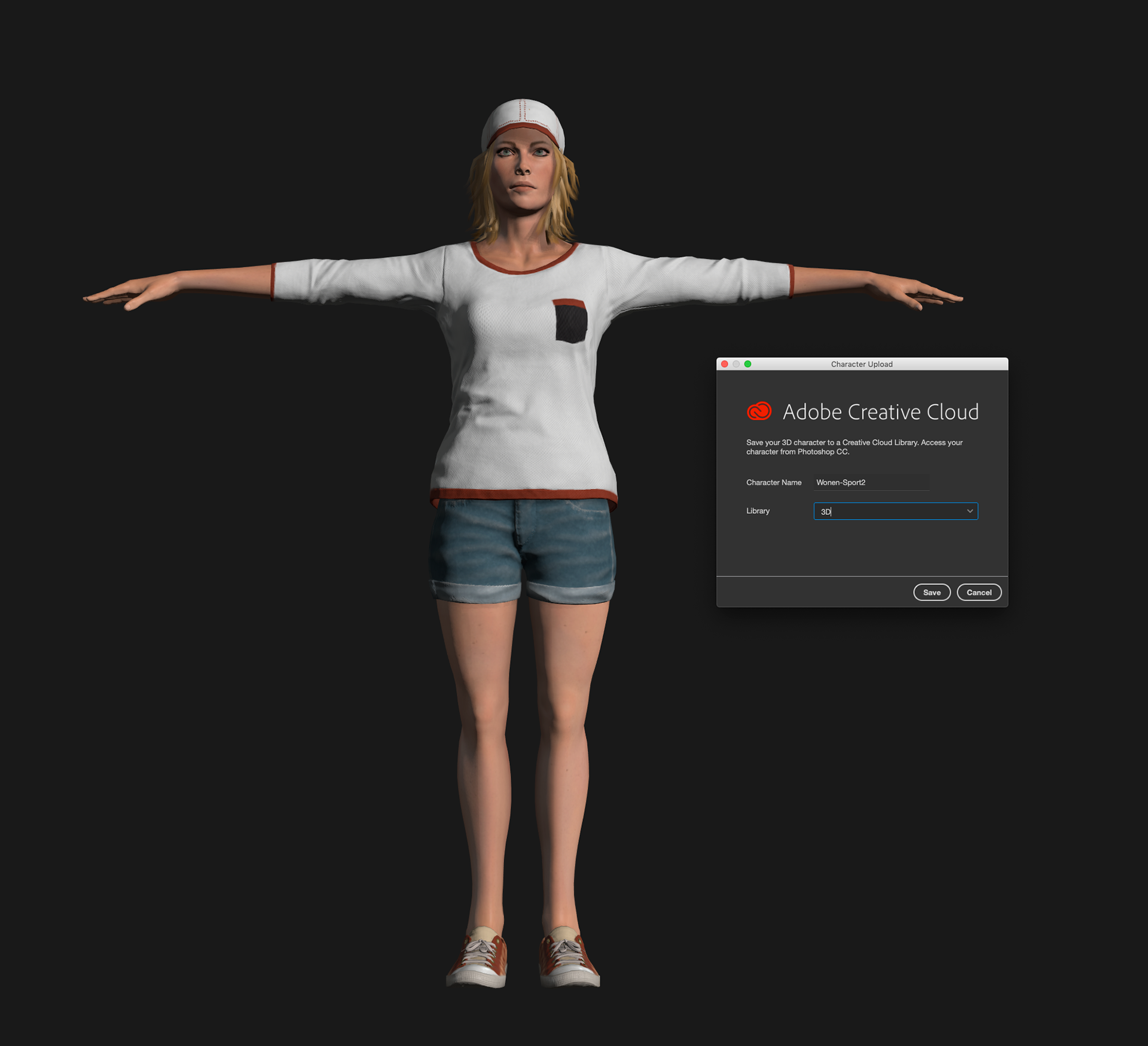The height and width of the screenshot is (1046, 1148).
Task: Click the 'Character Upload' title text
Action: (862, 364)
